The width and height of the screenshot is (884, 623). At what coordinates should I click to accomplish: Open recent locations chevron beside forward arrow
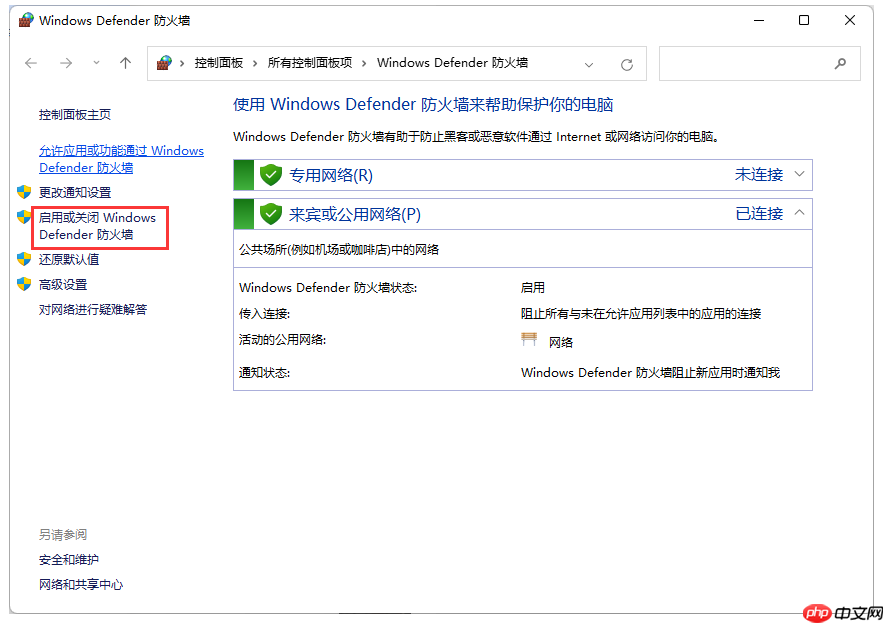[96, 63]
